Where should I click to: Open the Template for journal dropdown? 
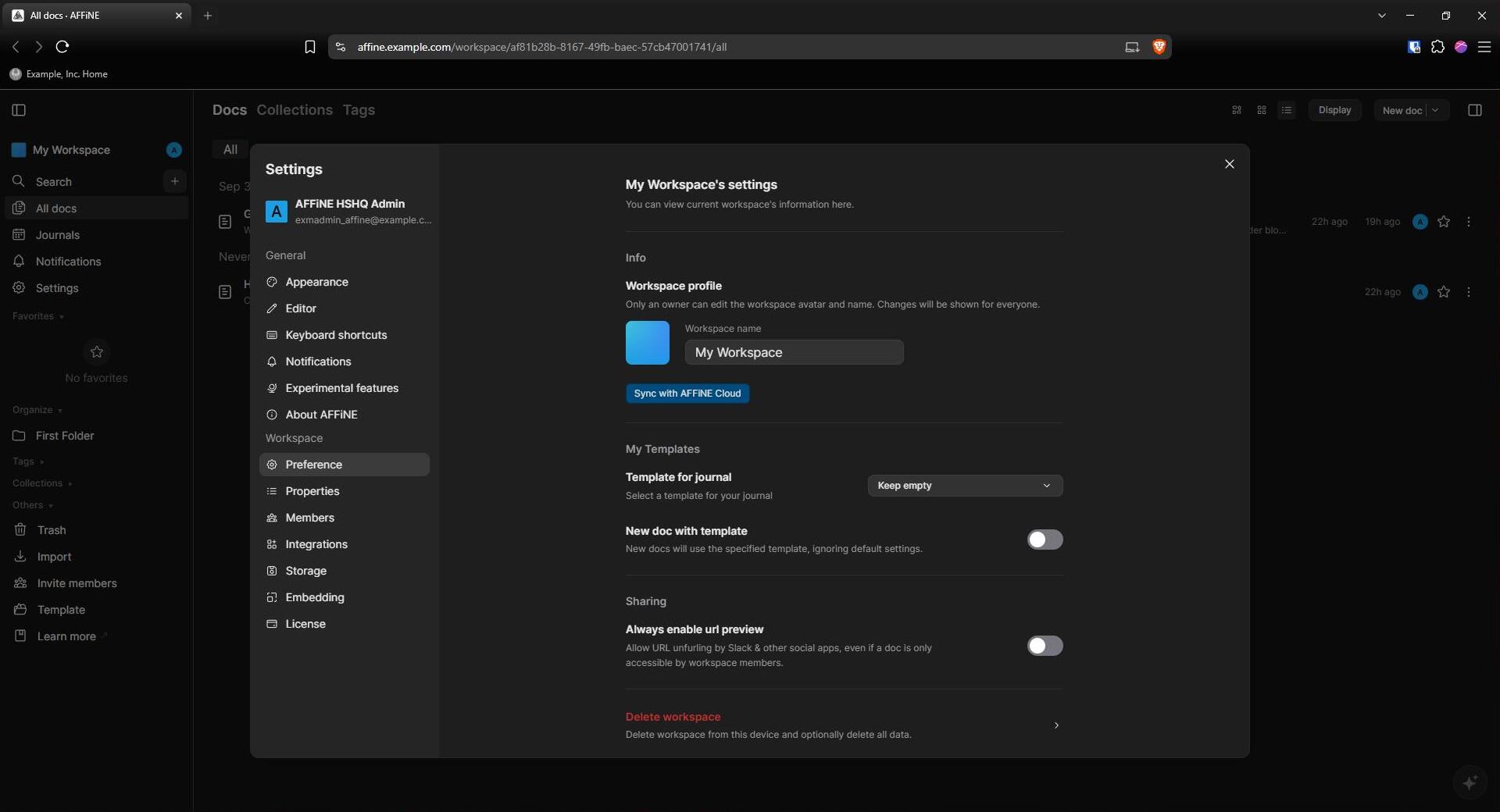click(965, 486)
